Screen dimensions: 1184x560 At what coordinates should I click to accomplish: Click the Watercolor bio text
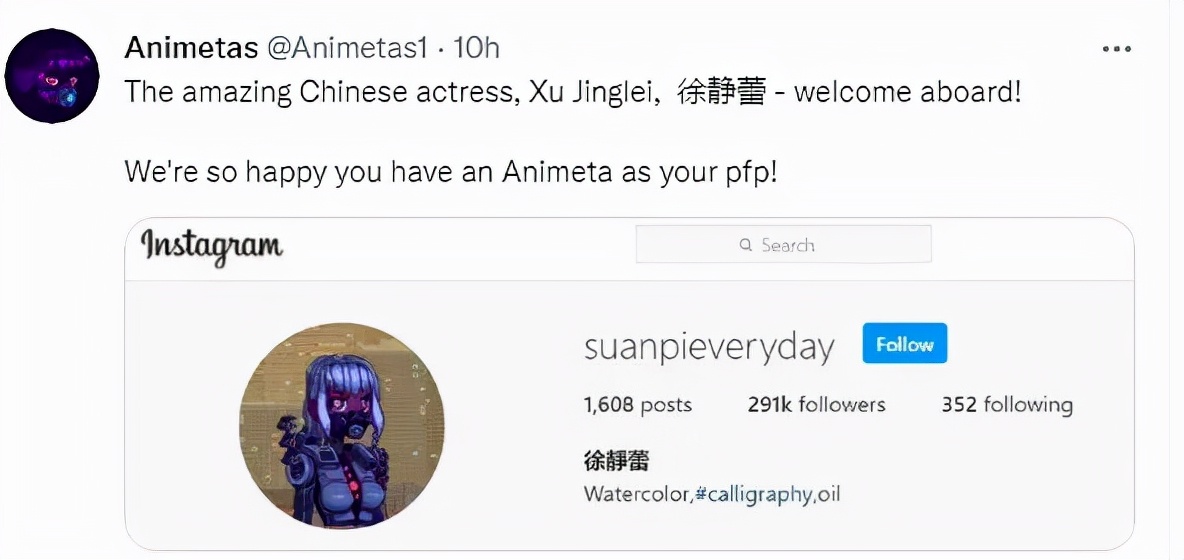pos(637,495)
